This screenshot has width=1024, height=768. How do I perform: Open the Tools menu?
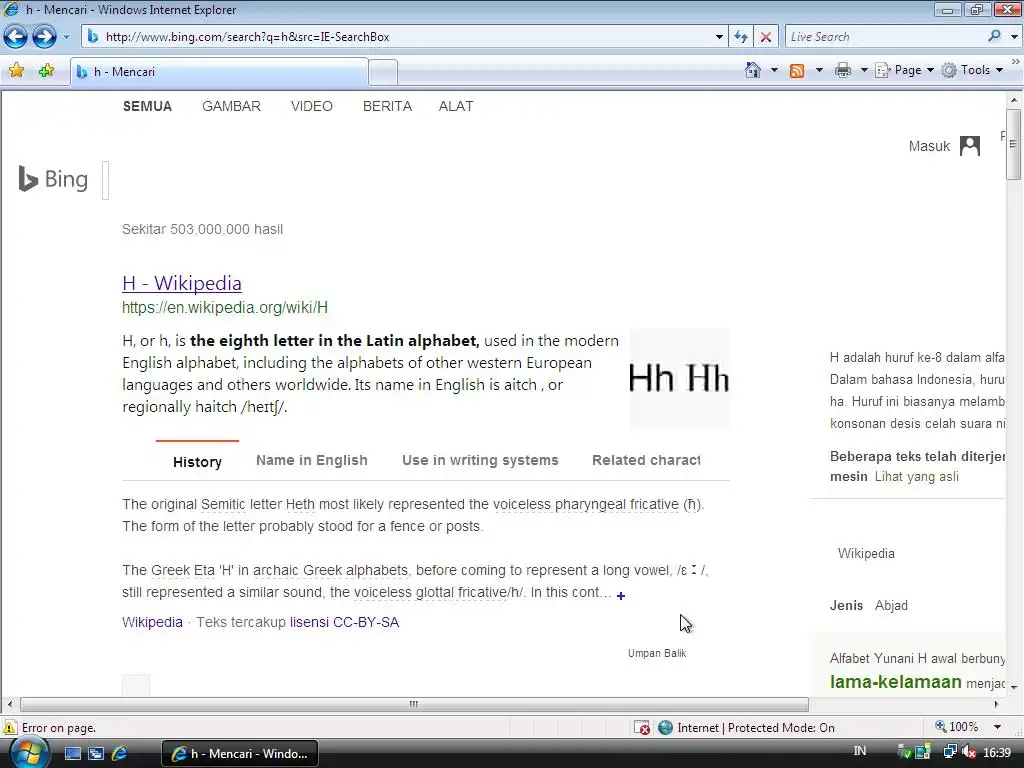tap(973, 70)
